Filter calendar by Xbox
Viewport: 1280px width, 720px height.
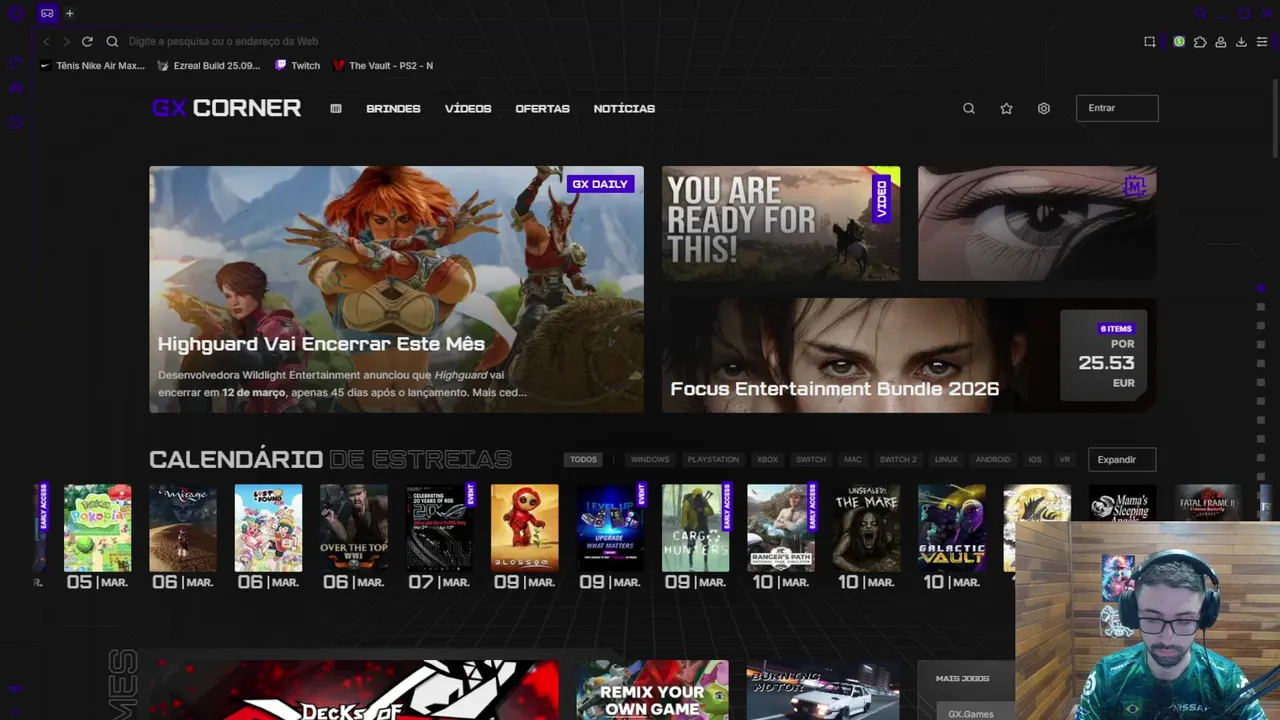(x=767, y=459)
